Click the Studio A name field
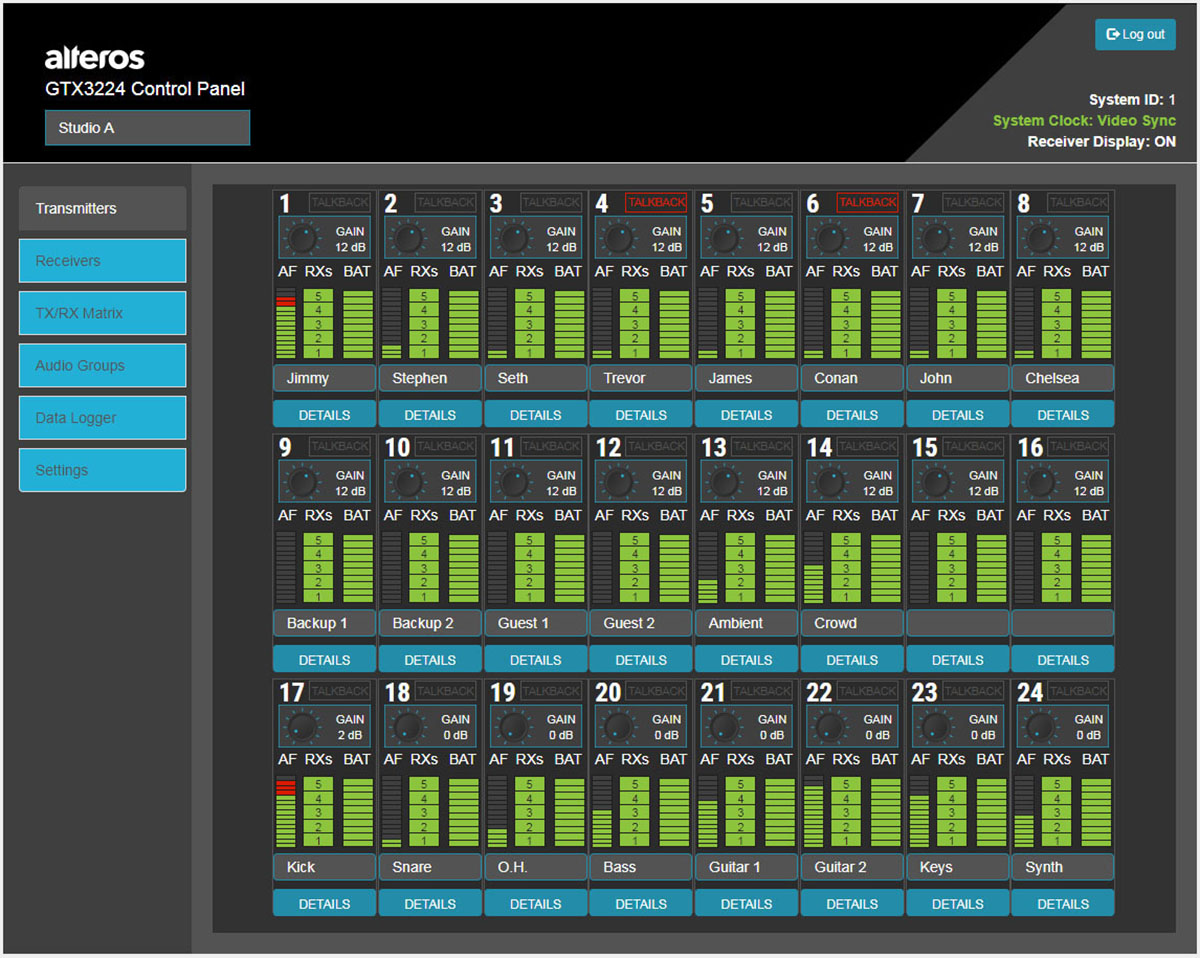The width and height of the screenshot is (1200, 958). [x=147, y=128]
